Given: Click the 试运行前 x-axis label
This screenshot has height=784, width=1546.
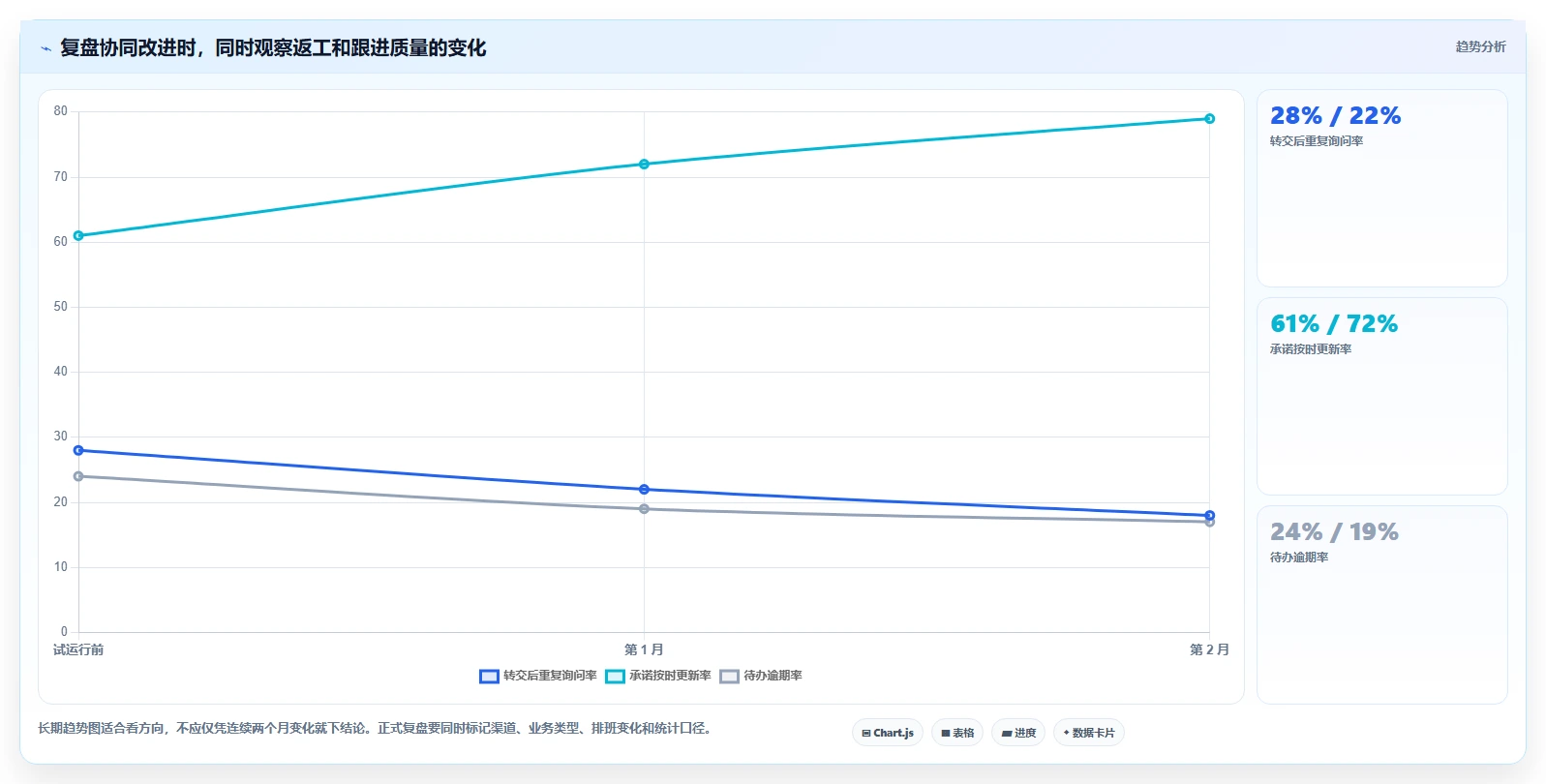Looking at the screenshot, I should [78, 649].
